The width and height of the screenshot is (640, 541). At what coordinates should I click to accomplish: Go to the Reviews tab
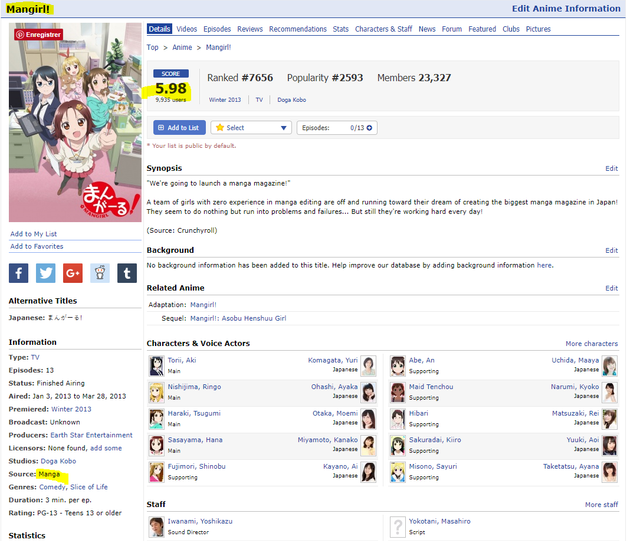[x=250, y=29]
